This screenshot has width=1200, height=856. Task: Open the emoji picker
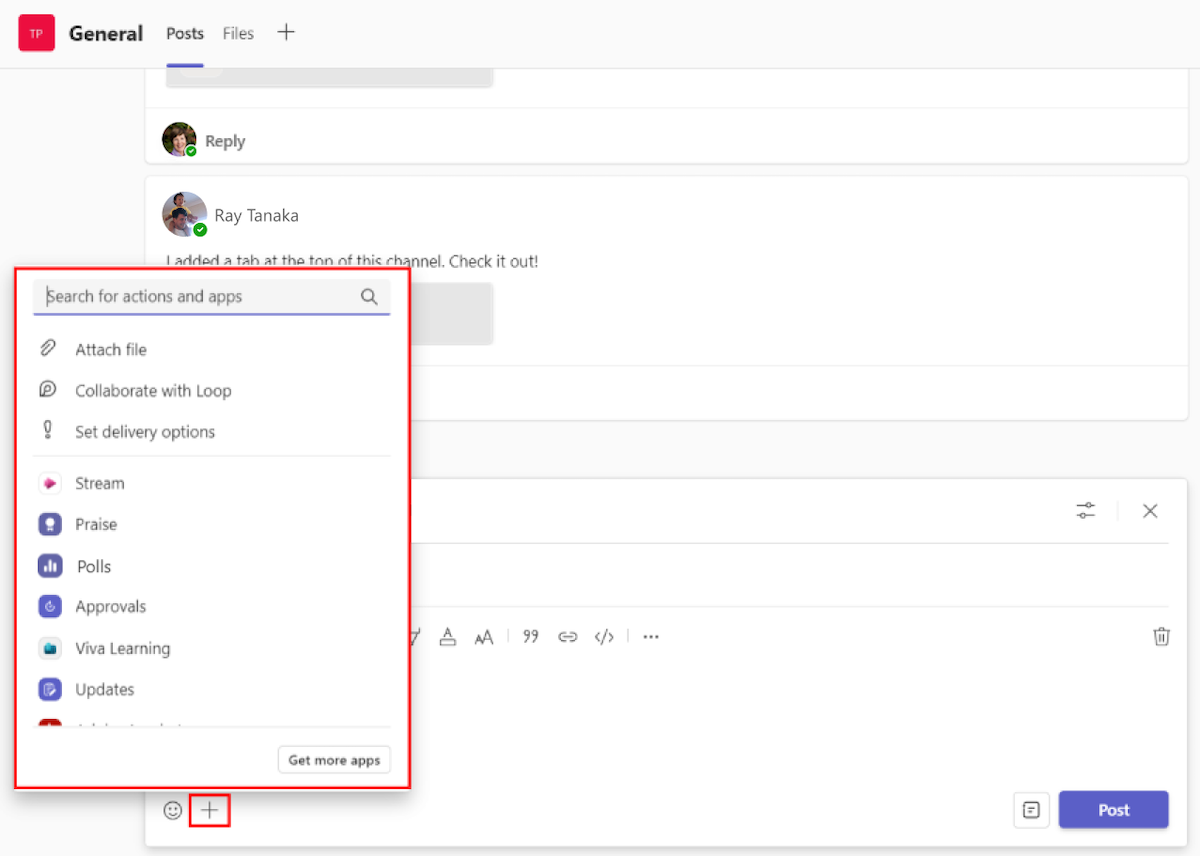click(x=172, y=810)
